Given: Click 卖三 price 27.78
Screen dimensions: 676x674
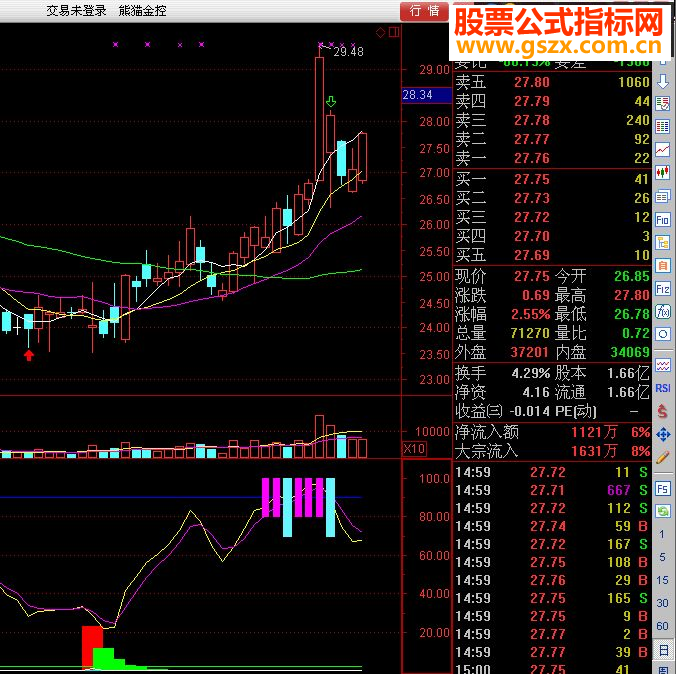Looking at the screenshot, I should [532, 120].
